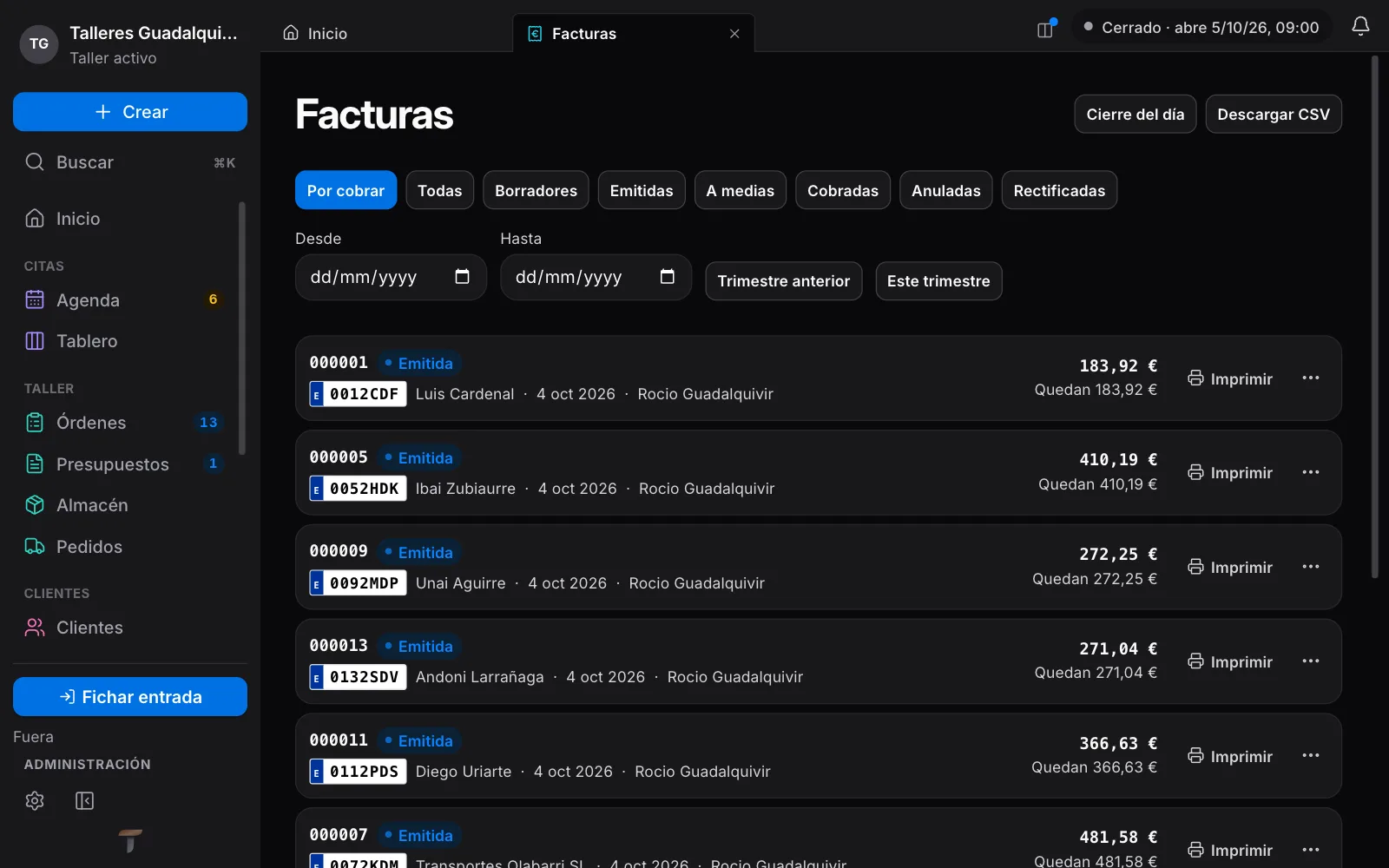Open more options for invoice 000009
This screenshot has height=868, width=1389.
tap(1311, 567)
